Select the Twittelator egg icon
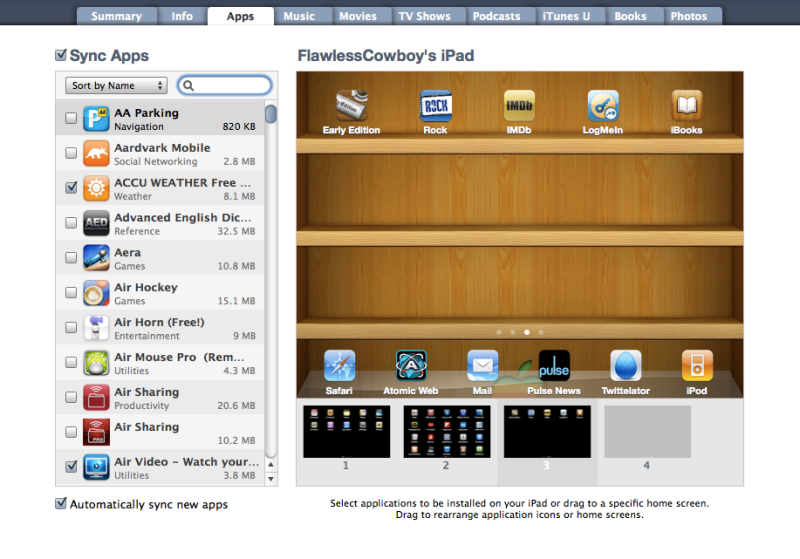The height and width of the screenshot is (559, 800). point(626,365)
